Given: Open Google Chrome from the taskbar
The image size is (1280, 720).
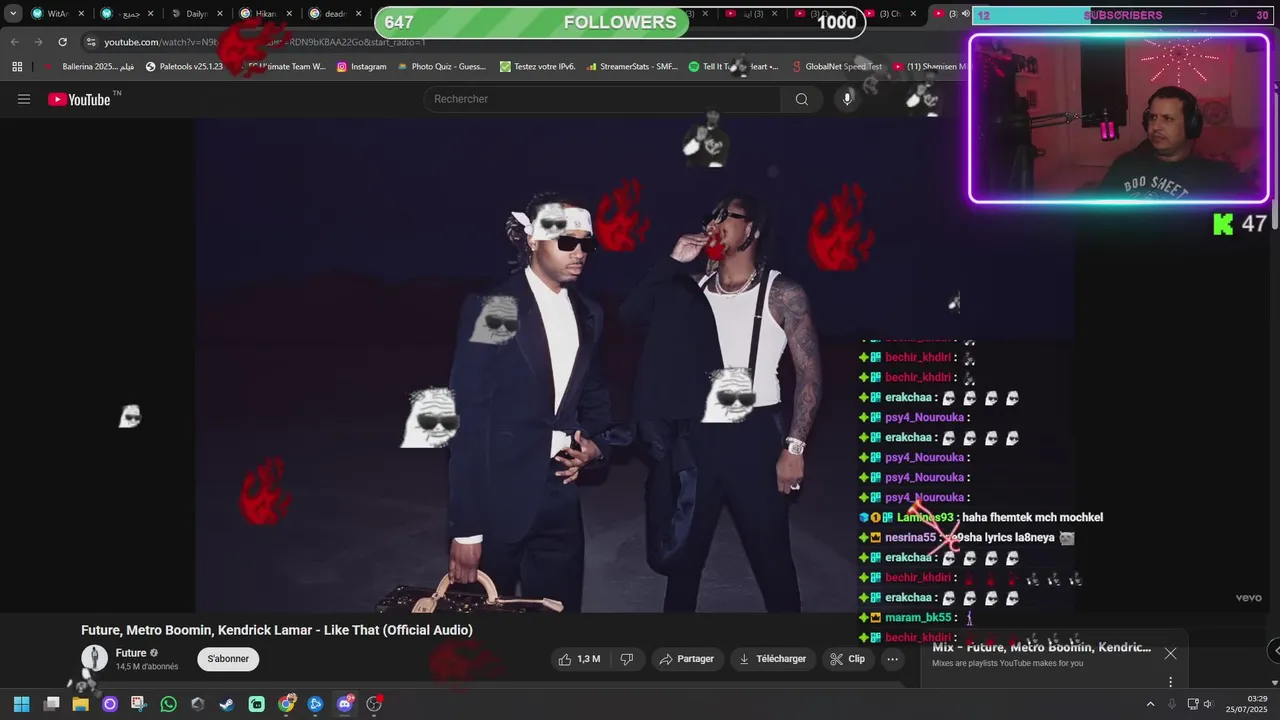Looking at the screenshot, I should (x=287, y=704).
